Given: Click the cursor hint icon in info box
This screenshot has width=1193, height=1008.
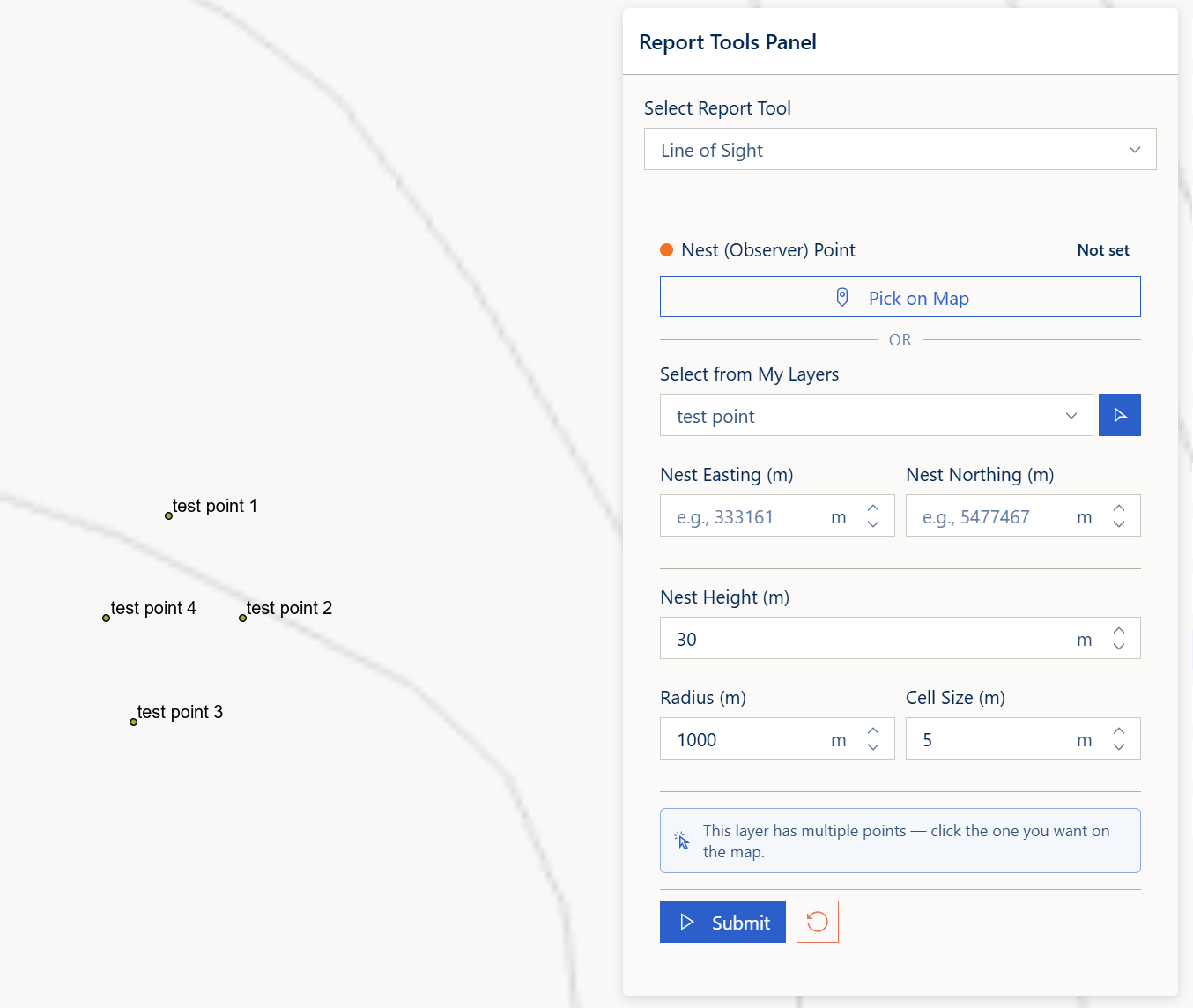Looking at the screenshot, I should (x=682, y=841).
